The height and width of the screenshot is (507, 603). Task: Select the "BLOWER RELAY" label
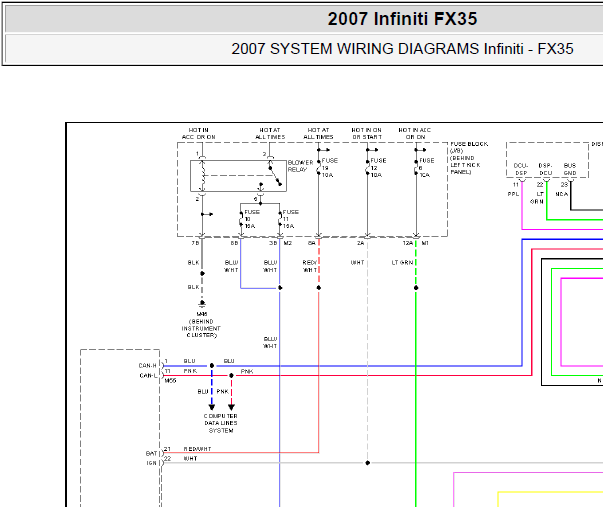tap(301, 166)
